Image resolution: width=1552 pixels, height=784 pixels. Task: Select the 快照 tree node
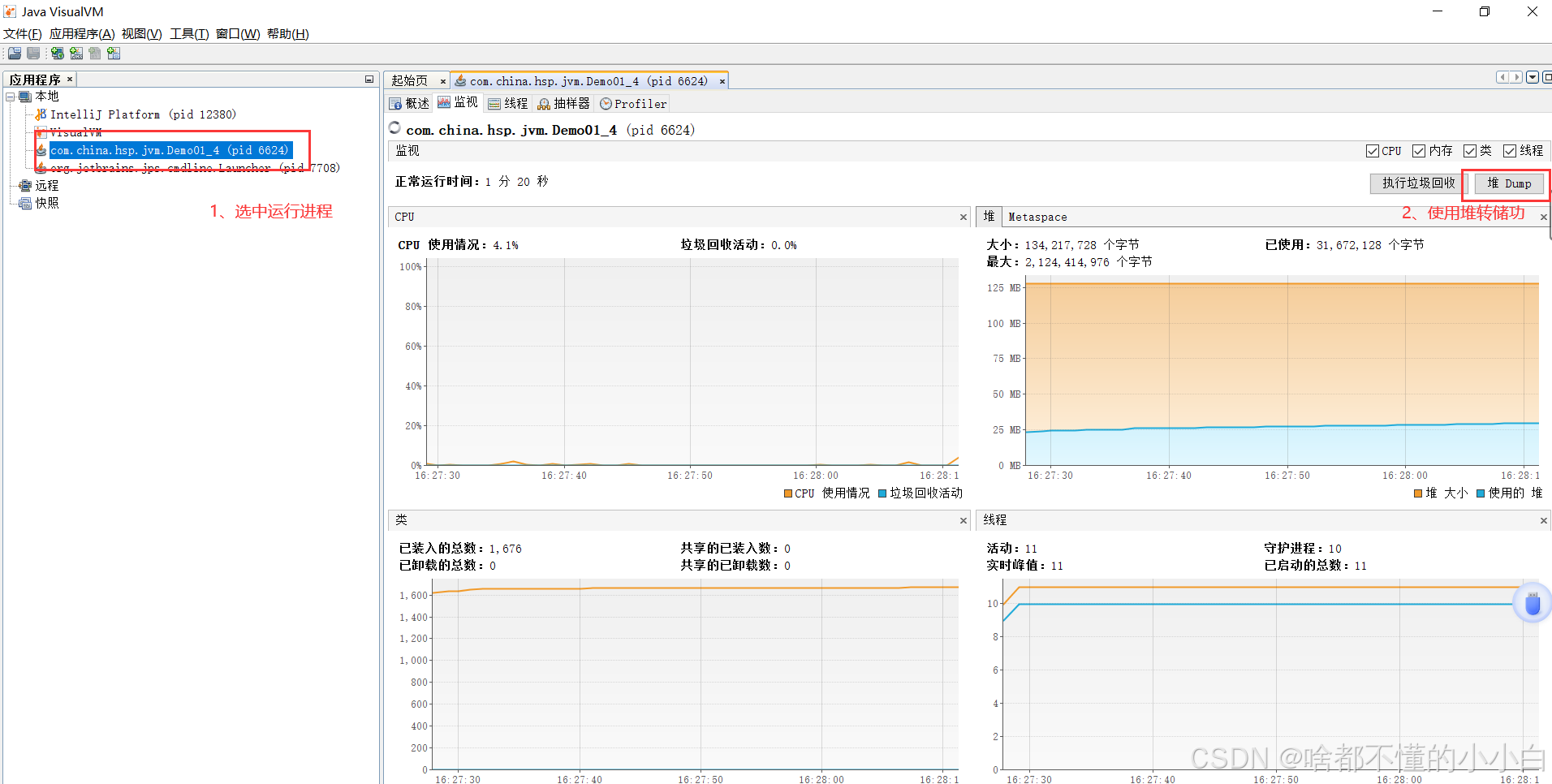click(47, 204)
